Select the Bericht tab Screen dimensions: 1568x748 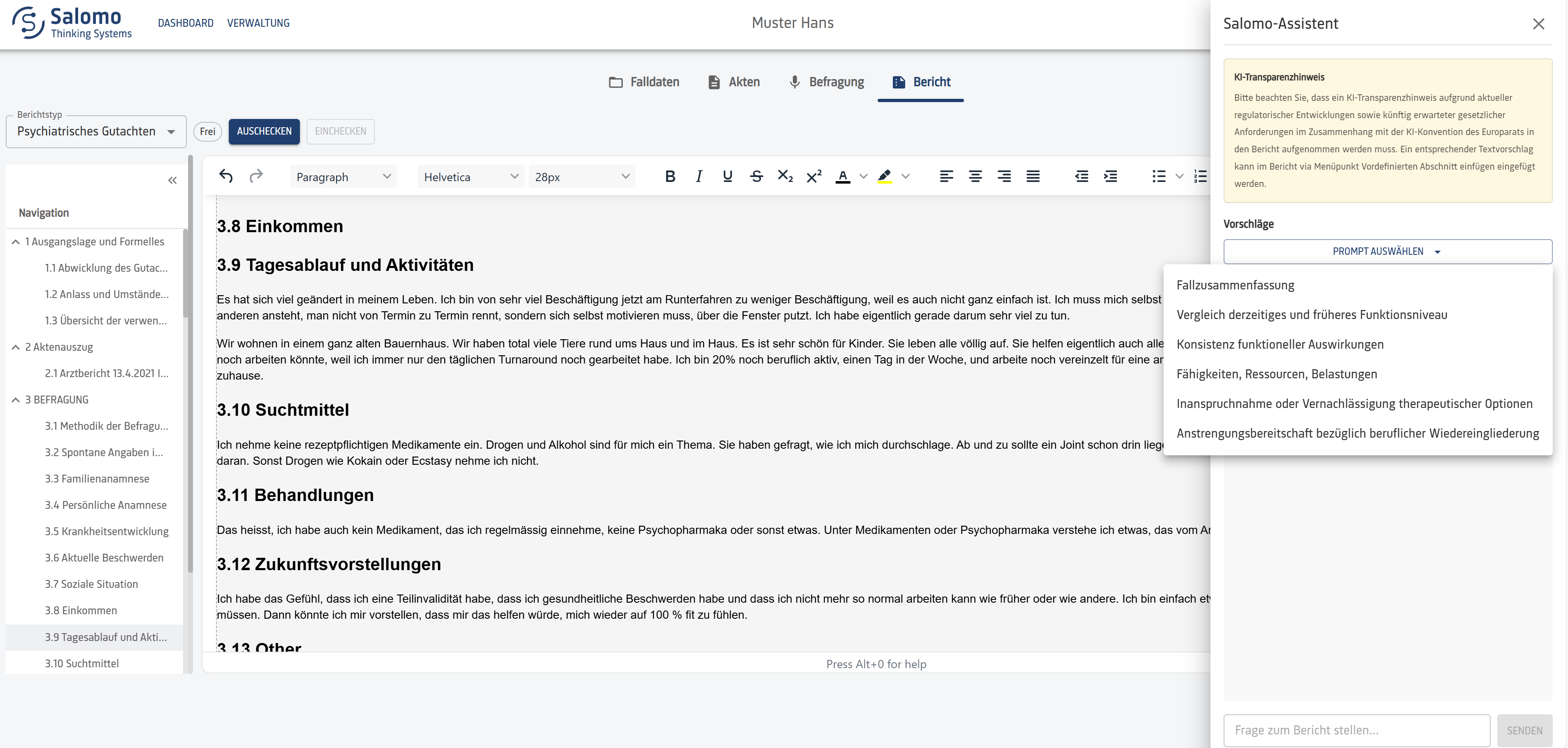[921, 82]
